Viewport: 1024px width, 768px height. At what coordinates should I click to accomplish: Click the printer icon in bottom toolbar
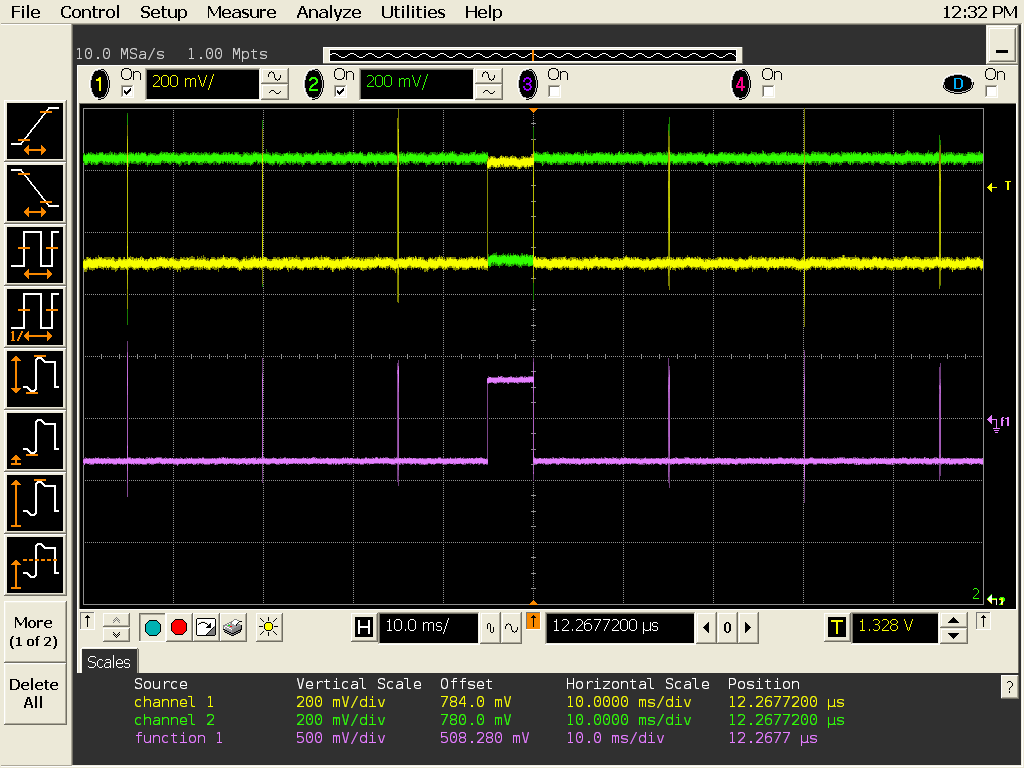coord(232,627)
